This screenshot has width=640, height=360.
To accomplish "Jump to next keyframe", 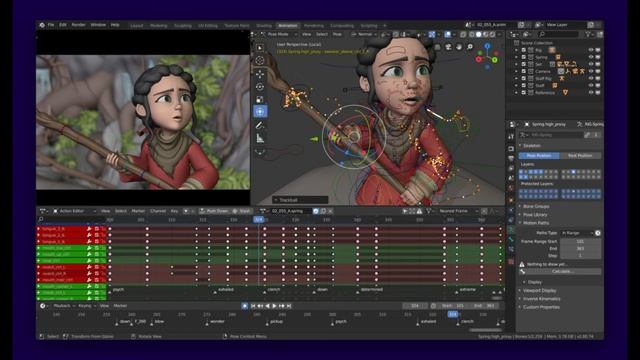I will click(x=282, y=306).
